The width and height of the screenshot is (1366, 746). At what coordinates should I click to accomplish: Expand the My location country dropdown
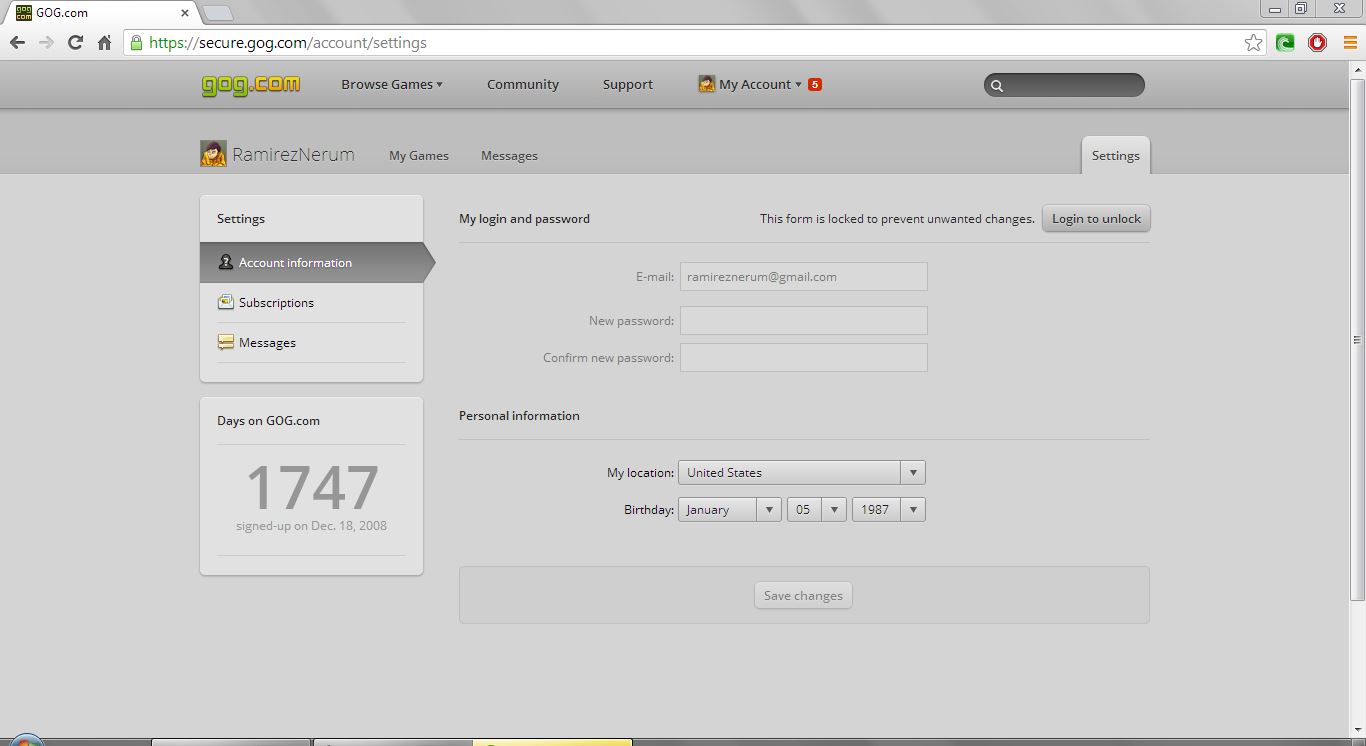[802, 472]
